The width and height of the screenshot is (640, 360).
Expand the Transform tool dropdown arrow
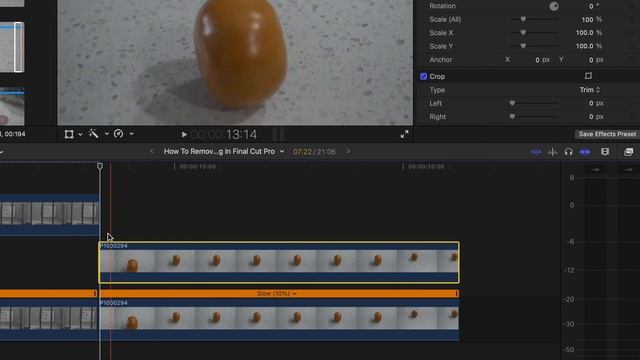(x=80, y=134)
